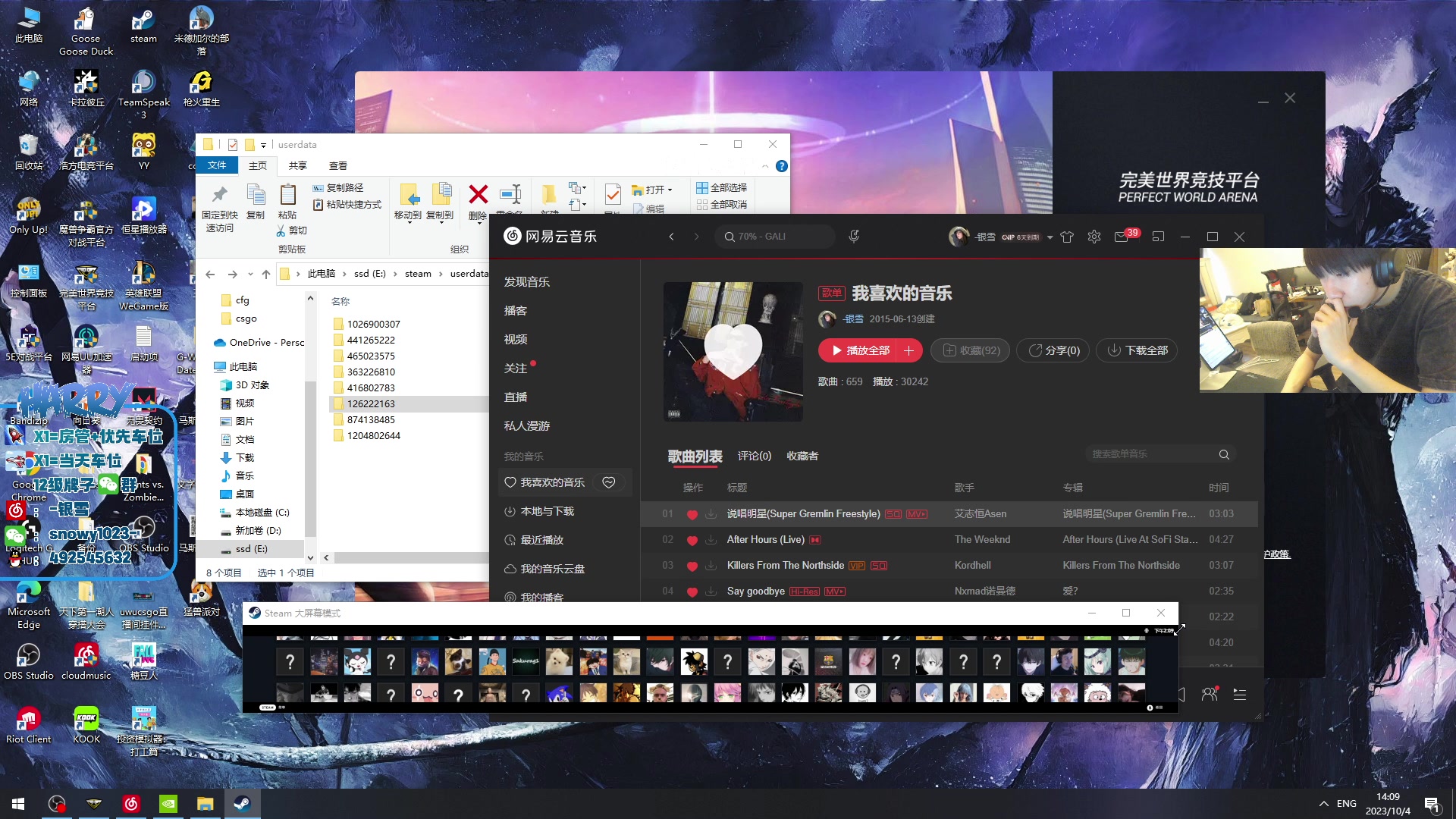
Task: Click the heartbeat mode icon beside 我喜欢的音乐
Action: 608,482
